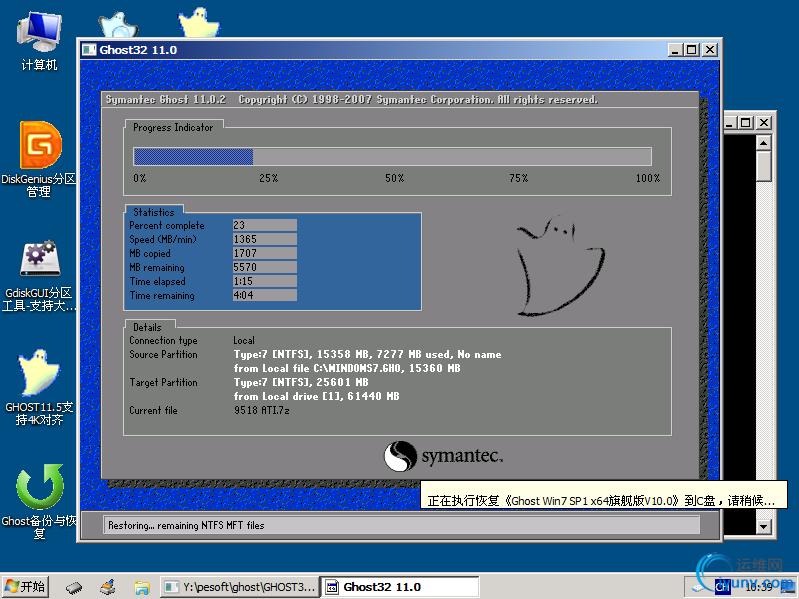Click the Ghost32 title bar icon
799x599 pixels.
tap(89, 50)
